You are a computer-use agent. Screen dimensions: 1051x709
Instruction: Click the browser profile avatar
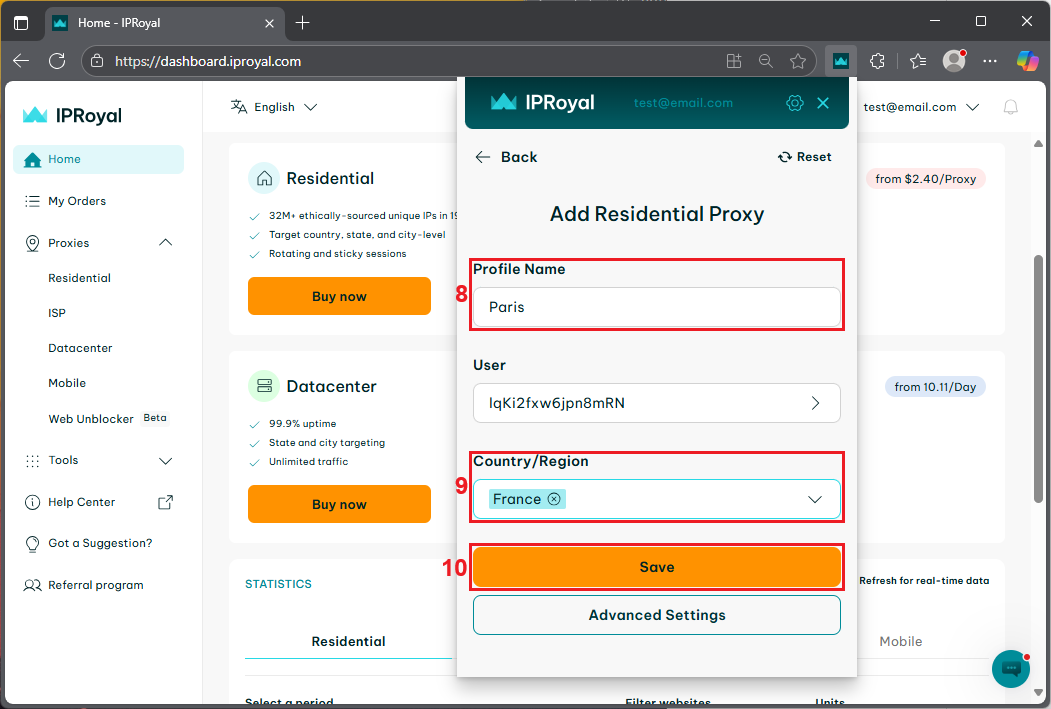tap(954, 61)
